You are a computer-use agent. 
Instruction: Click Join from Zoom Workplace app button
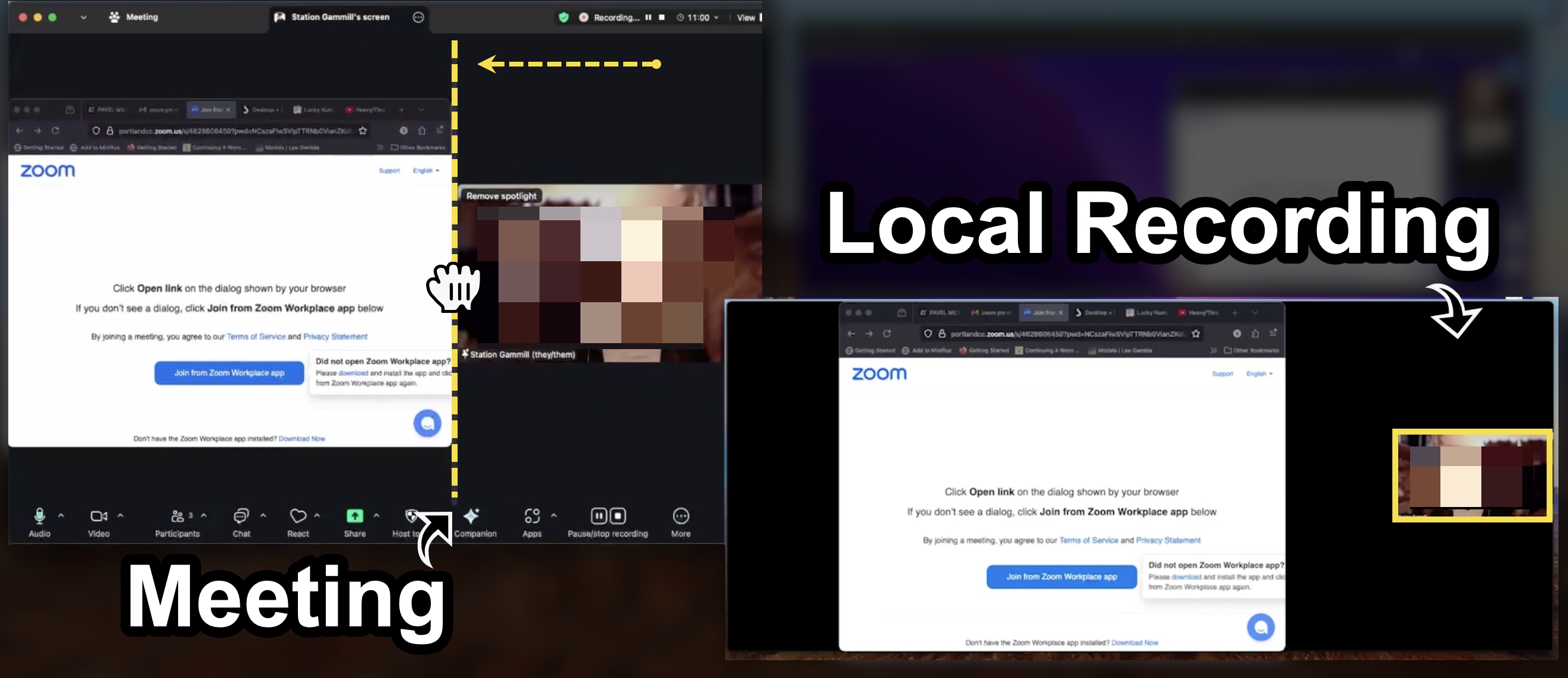pos(229,372)
